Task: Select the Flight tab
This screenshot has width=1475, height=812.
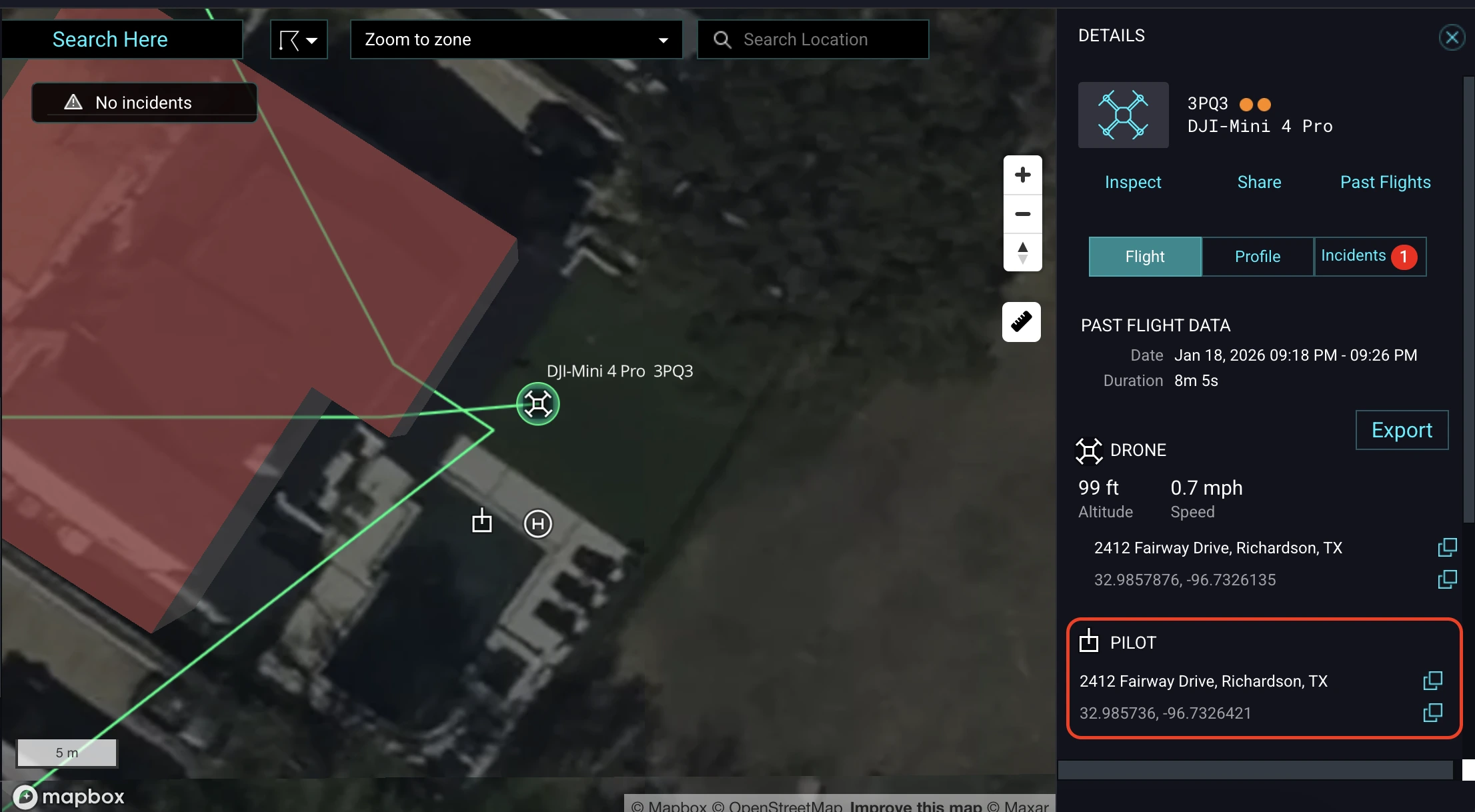Action: coord(1145,257)
